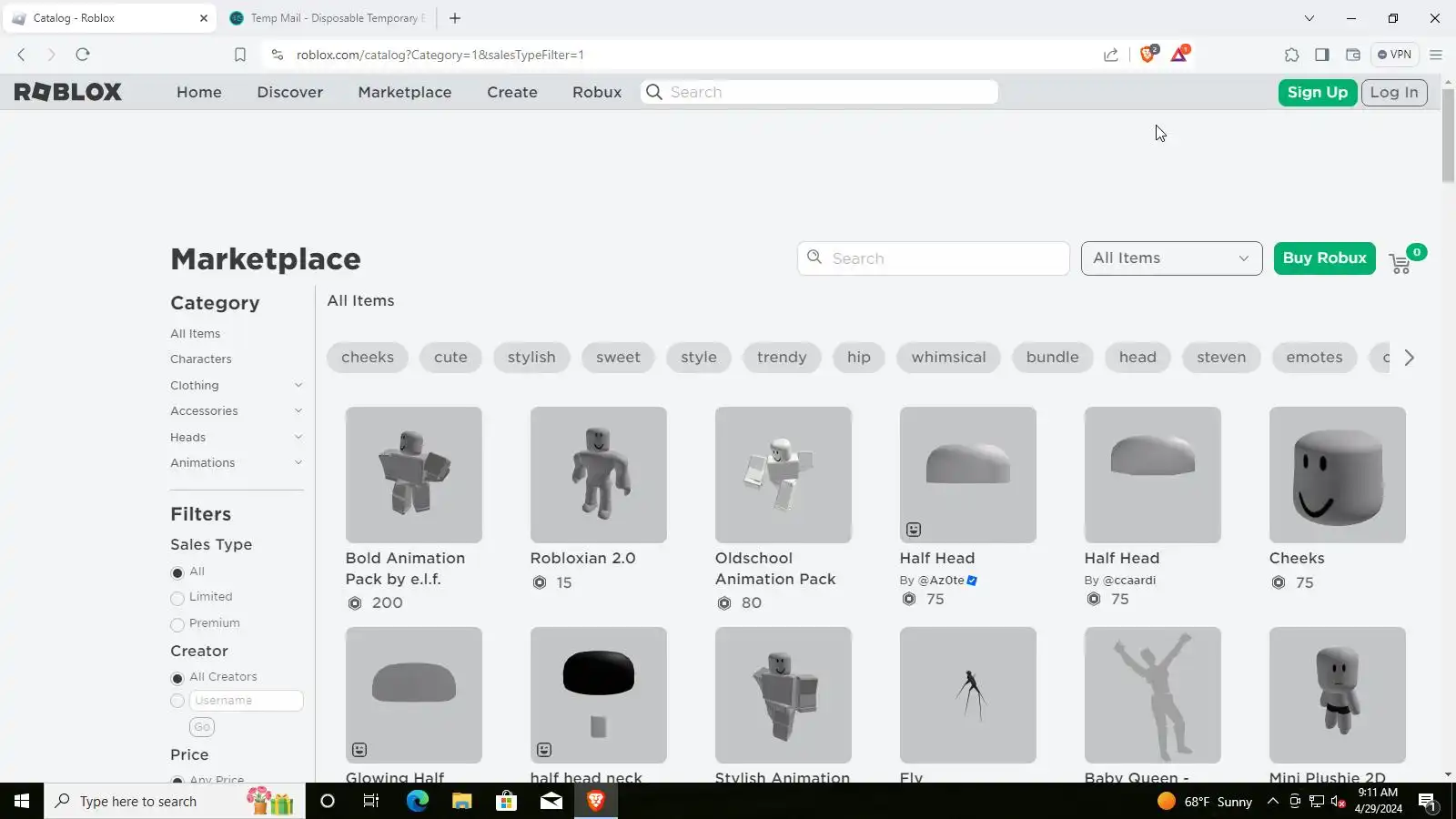Close the Catalog - Roblox tab
Image resolution: width=1456 pixels, height=819 pixels.
point(204,18)
